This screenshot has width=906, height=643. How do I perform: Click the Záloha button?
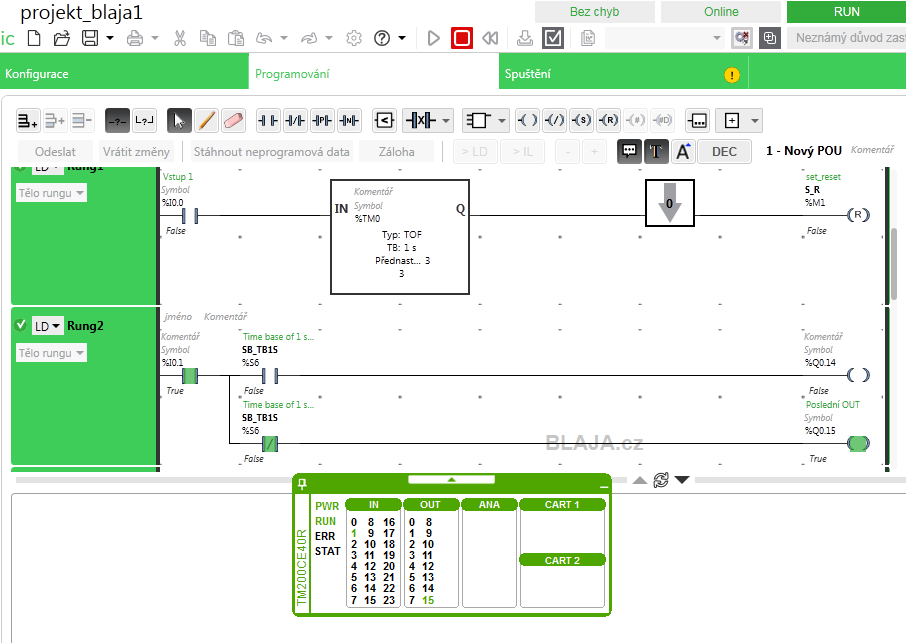(396, 151)
